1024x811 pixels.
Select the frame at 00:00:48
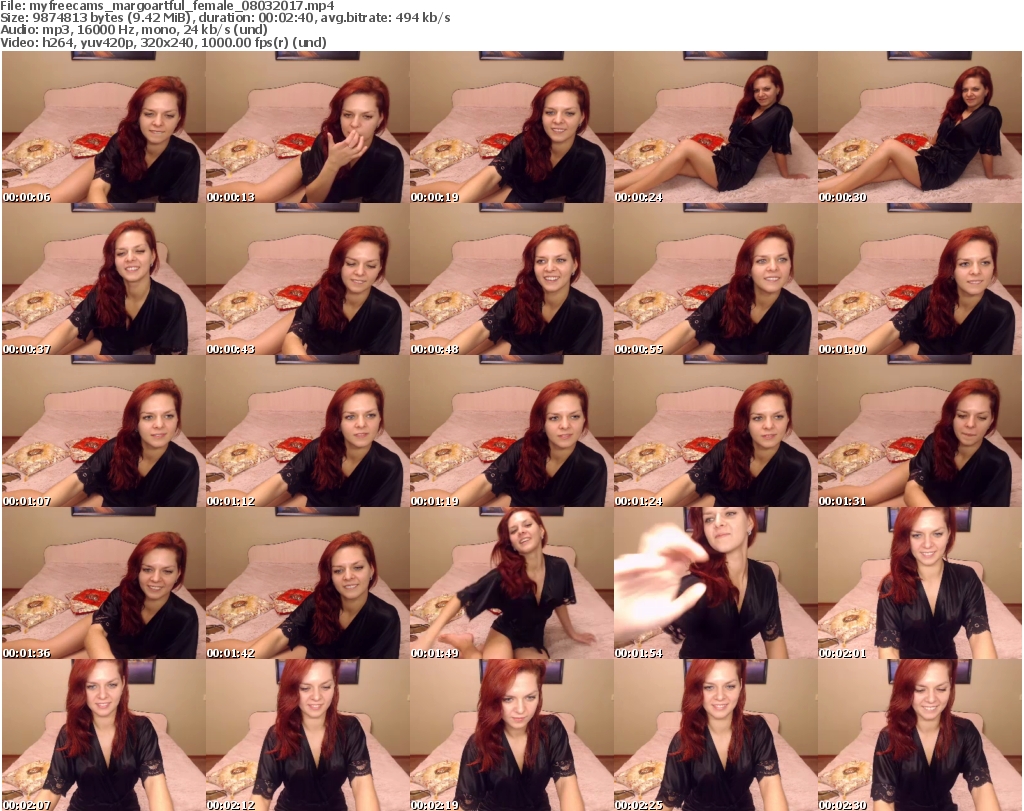pos(511,279)
